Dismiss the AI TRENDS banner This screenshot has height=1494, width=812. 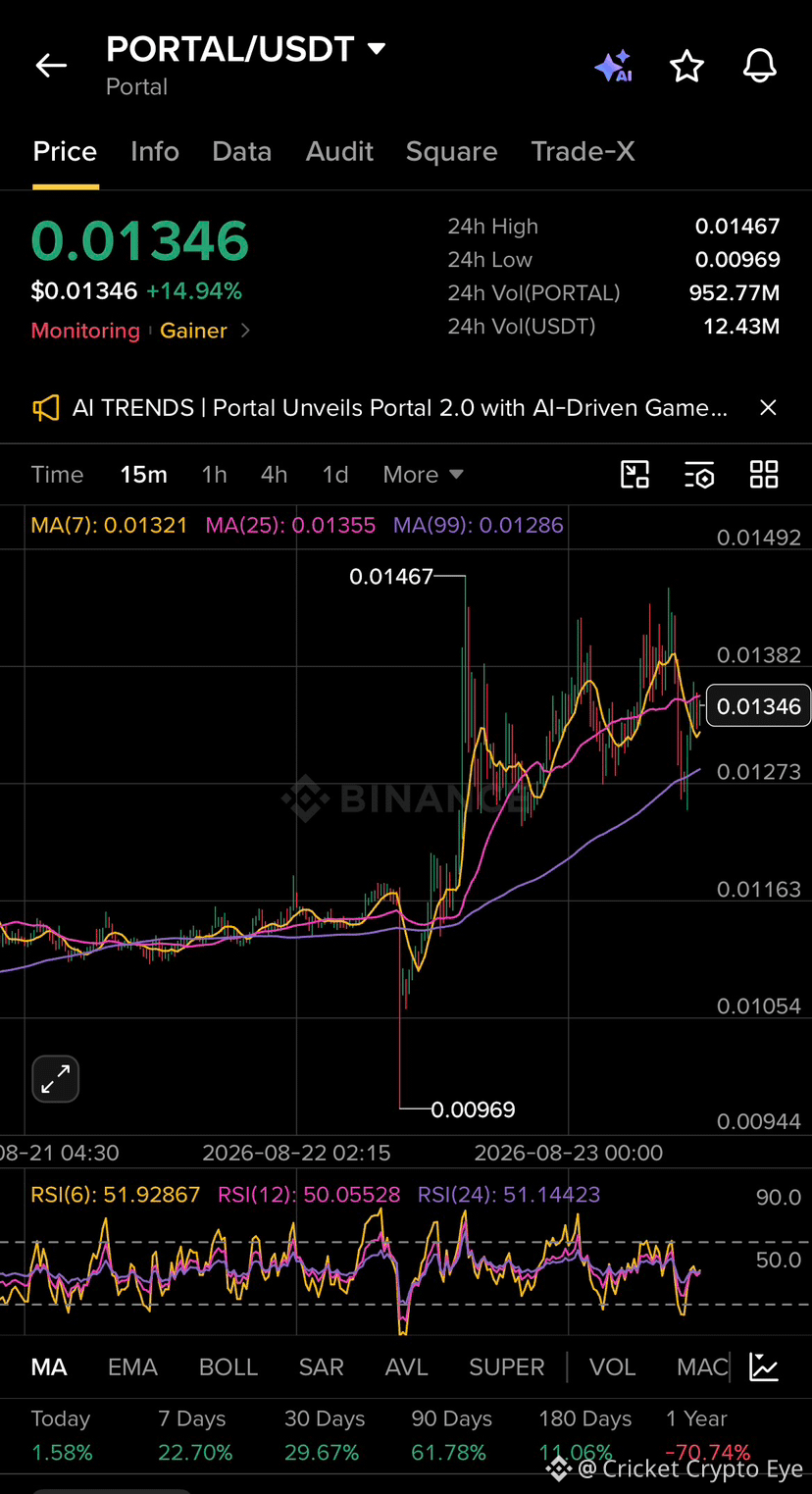768,407
